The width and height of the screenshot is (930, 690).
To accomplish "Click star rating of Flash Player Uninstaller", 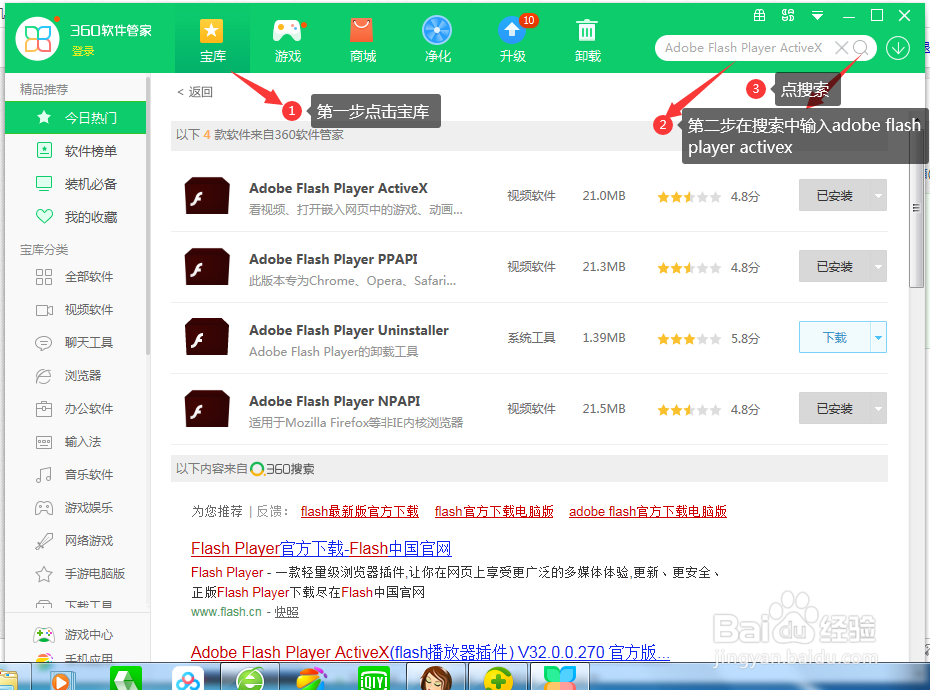I will (x=689, y=339).
